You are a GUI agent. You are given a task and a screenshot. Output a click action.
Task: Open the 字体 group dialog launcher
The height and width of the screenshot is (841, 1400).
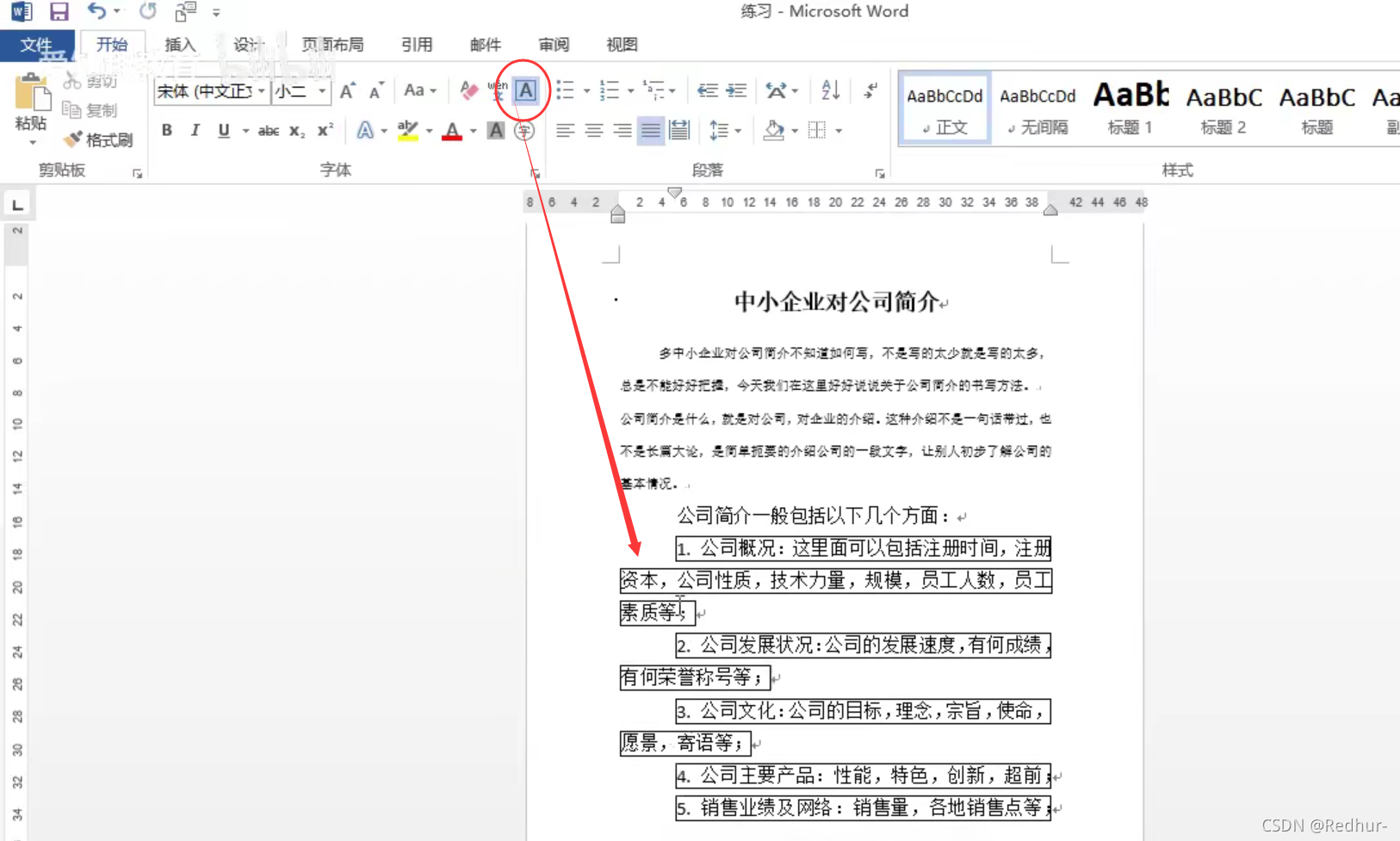click(536, 173)
